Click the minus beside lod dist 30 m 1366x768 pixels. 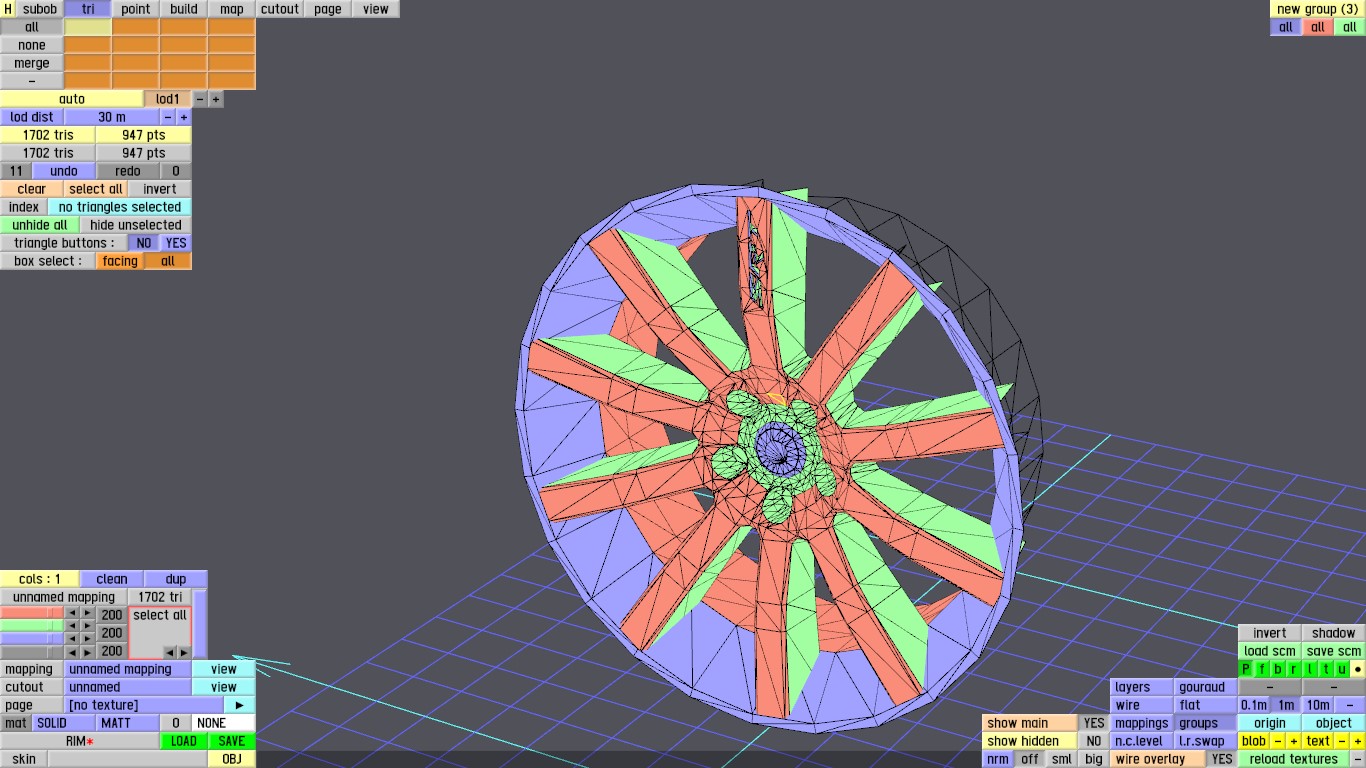click(168, 117)
